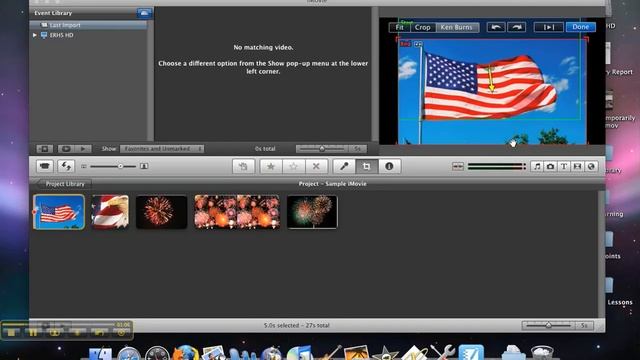Select ERHS HD in Event Library

click(61, 36)
